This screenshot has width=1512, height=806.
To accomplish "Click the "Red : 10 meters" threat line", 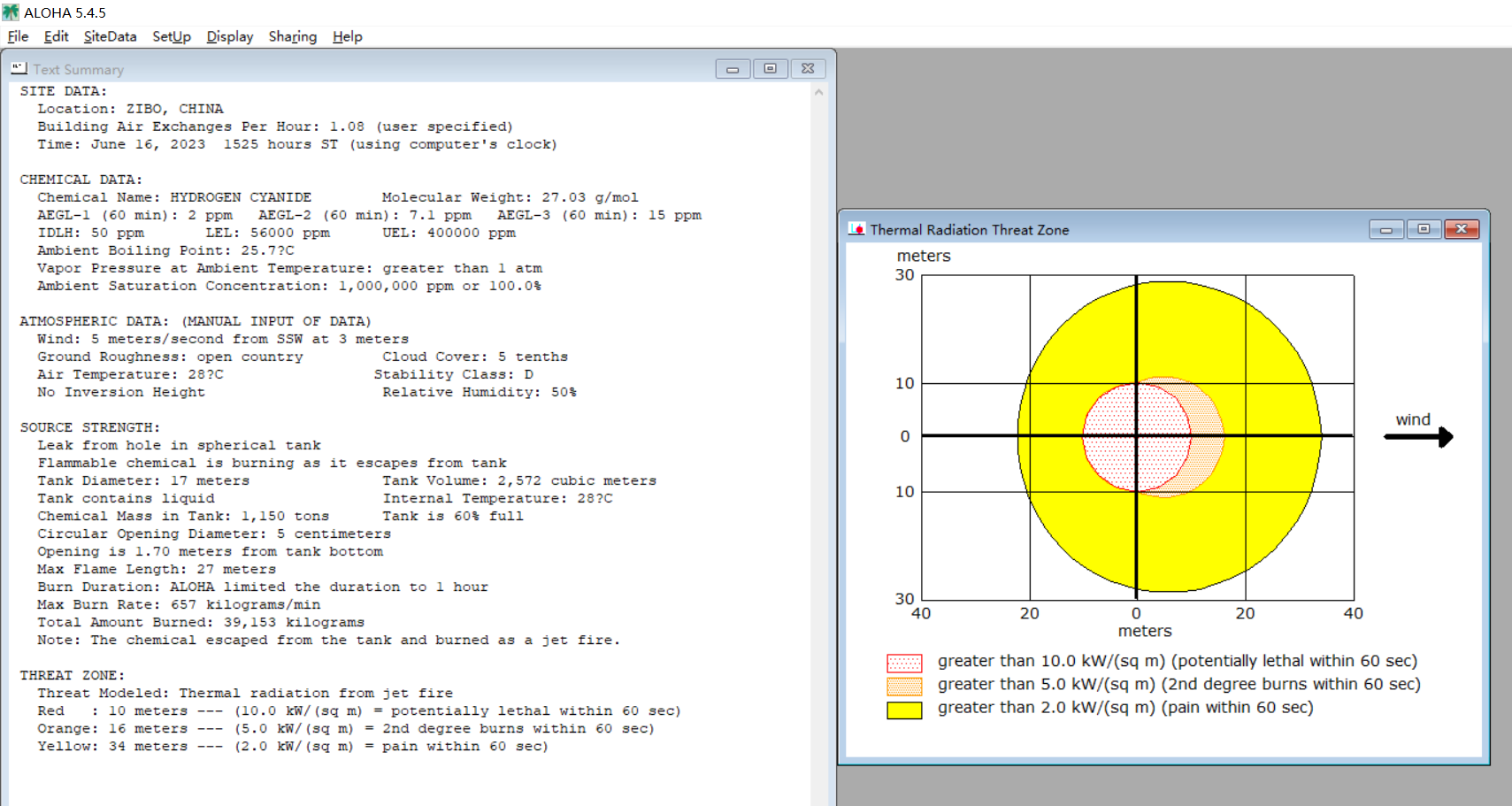I will click(x=359, y=710).
